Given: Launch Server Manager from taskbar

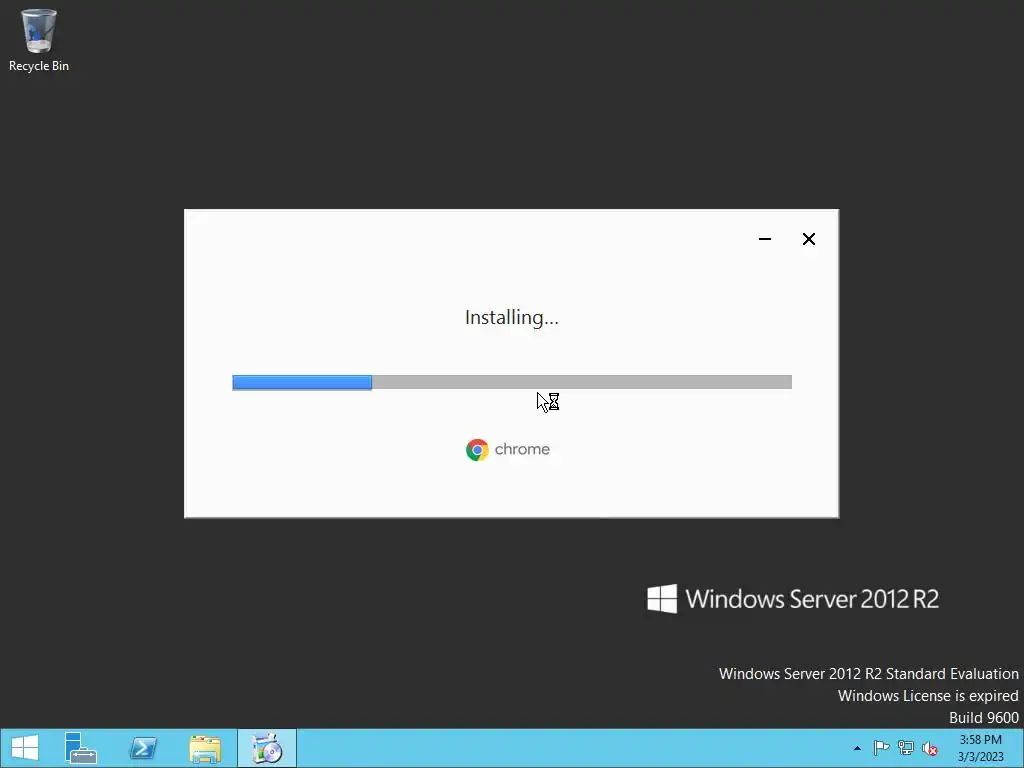Looking at the screenshot, I should coord(81,748).
